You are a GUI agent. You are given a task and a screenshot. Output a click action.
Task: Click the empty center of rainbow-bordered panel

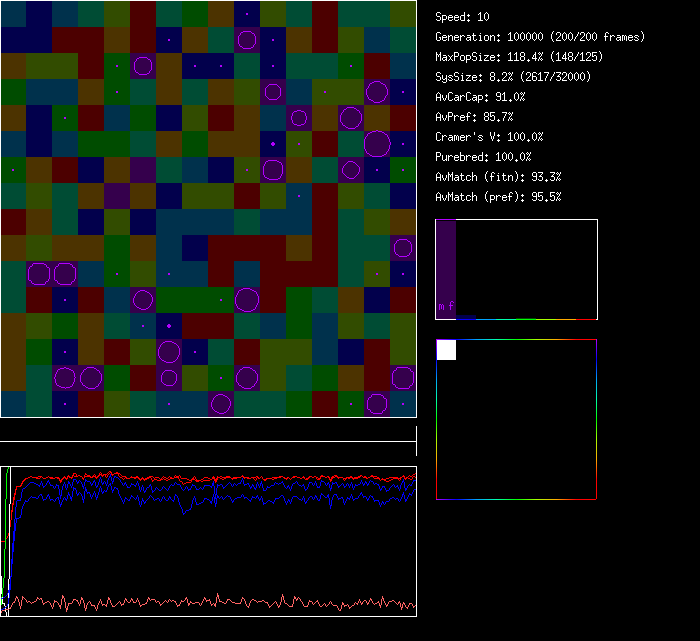[516, 420]
